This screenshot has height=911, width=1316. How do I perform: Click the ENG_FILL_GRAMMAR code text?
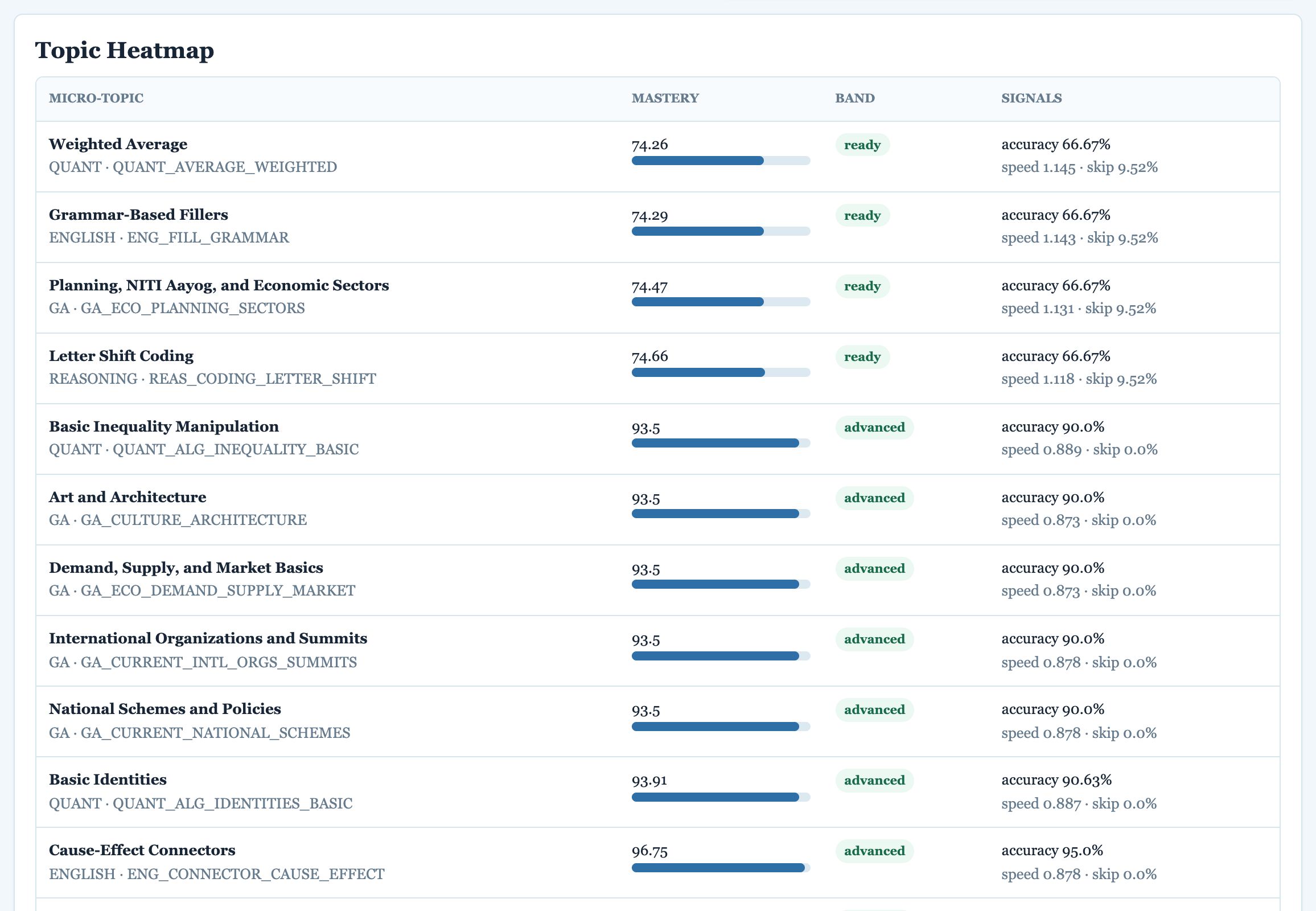[208, 238]
